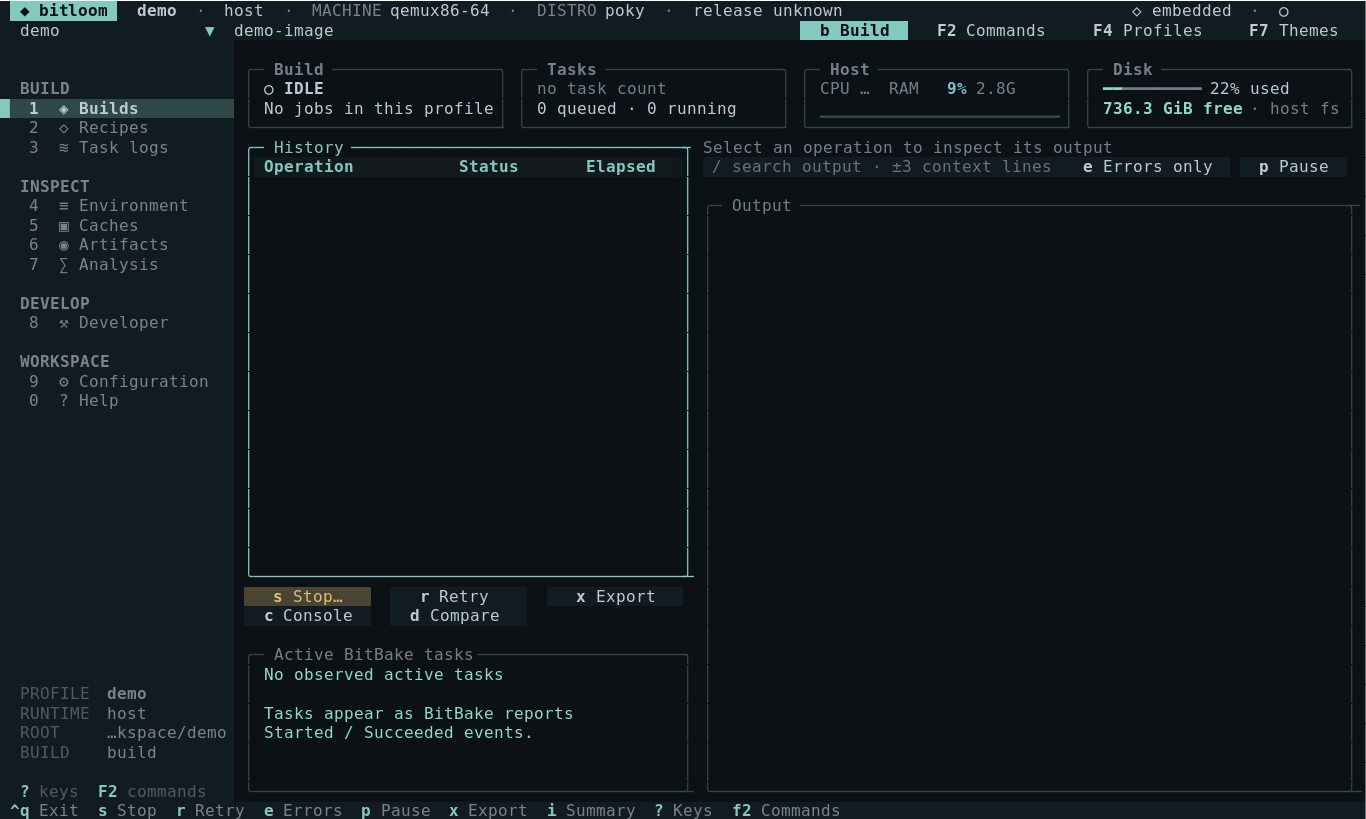
Task: Toggle Pause on the output panel
Action: [1293, 167]
